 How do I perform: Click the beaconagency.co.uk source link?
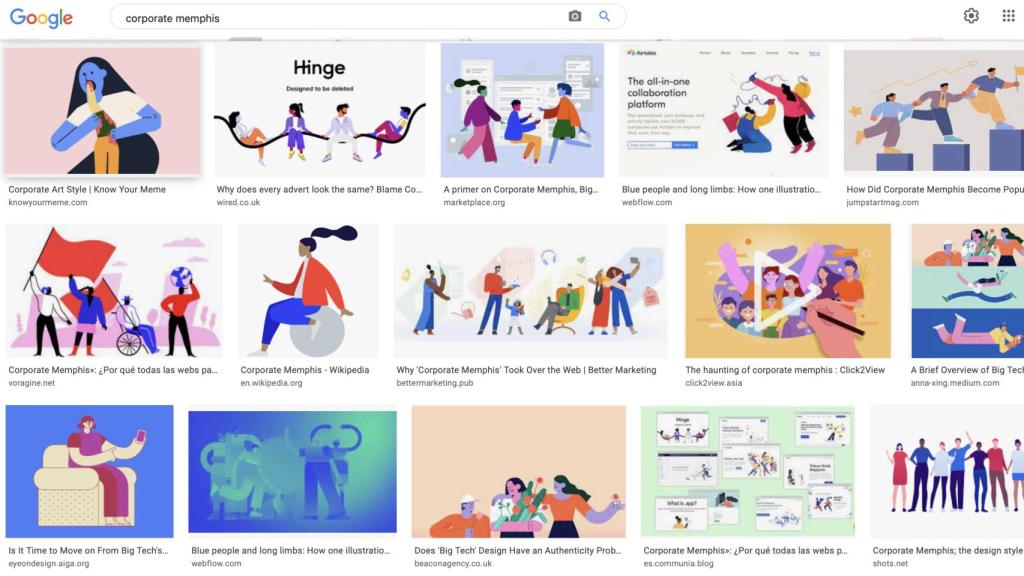453,563
